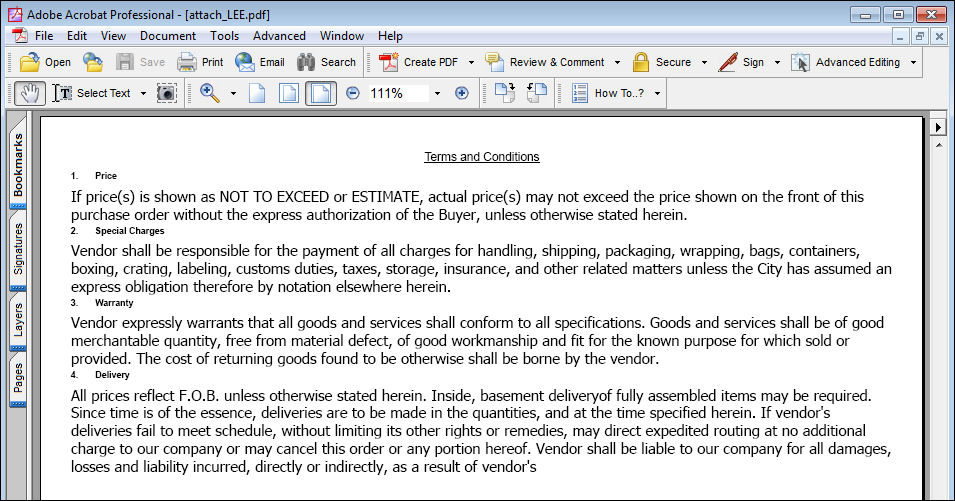The width and height of the screenshot is (955, 501).
Task: Open the Signatures side tab
Action: (18, 248)
